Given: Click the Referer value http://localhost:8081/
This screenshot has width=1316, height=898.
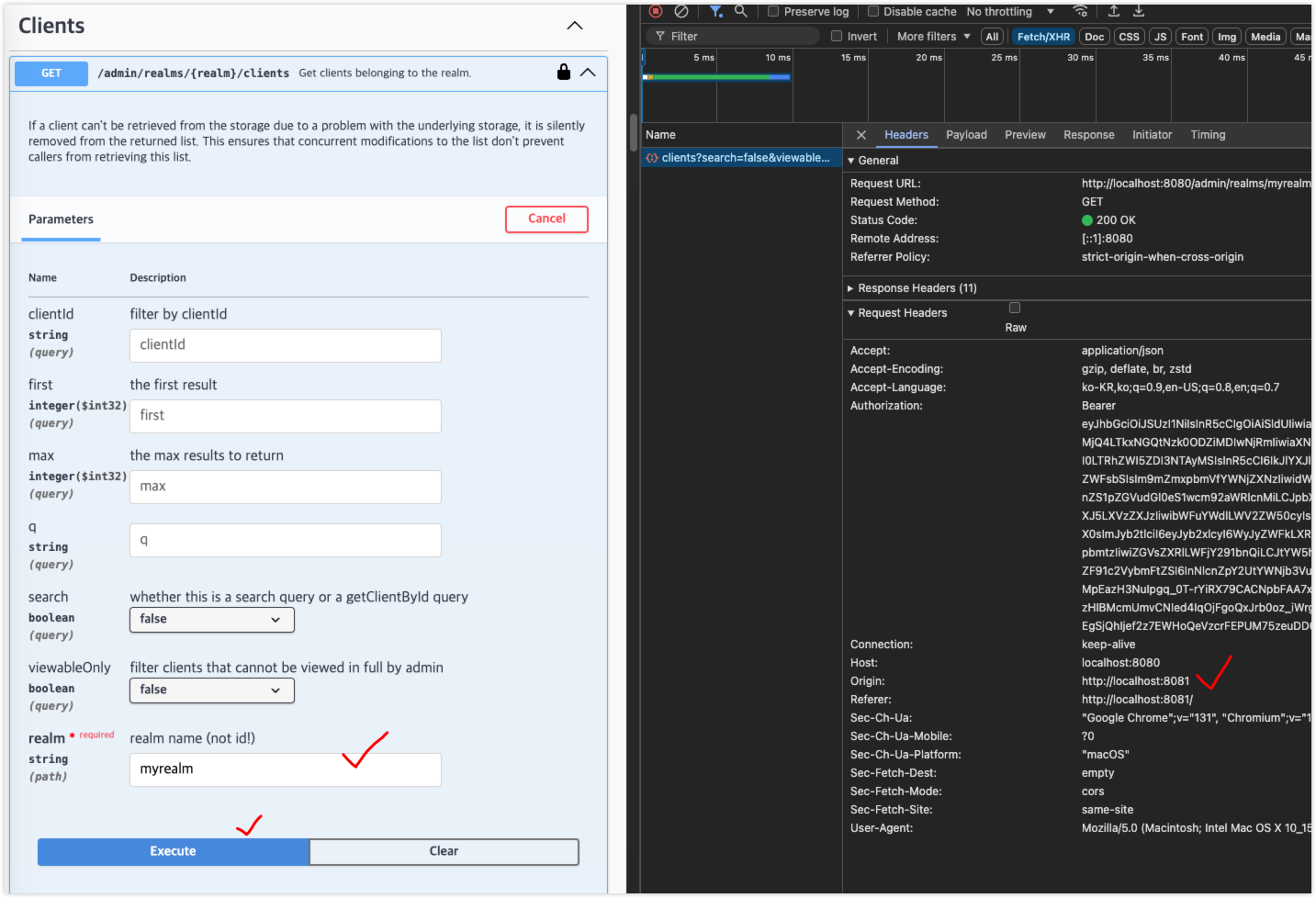Looking at the screenshot, I should point(1137,700).
